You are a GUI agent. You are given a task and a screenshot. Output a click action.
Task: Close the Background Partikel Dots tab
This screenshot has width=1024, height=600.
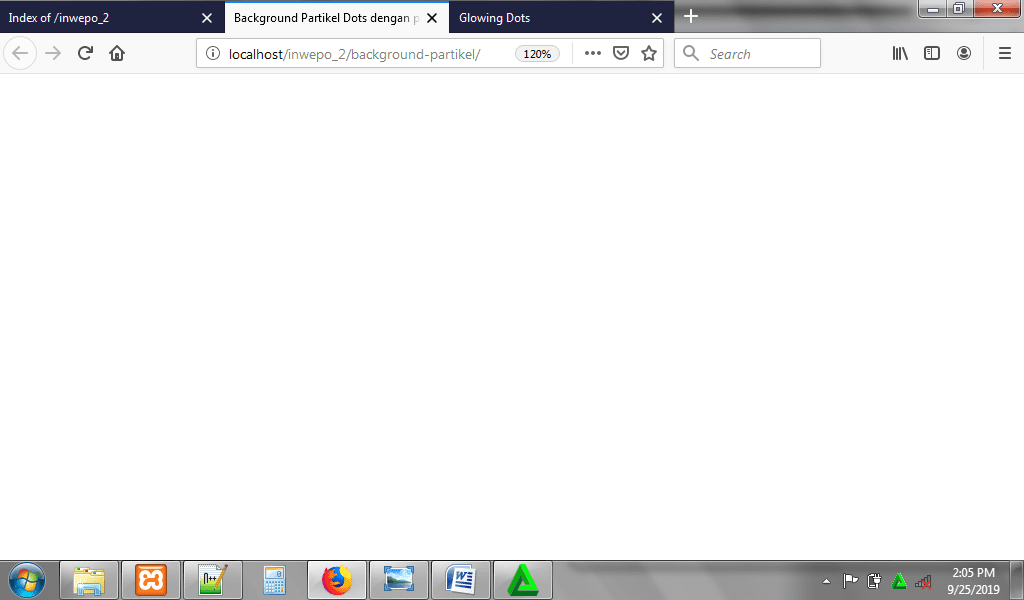click(x=432, y=18)
